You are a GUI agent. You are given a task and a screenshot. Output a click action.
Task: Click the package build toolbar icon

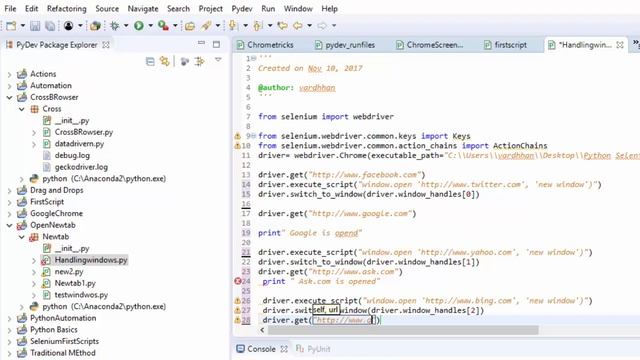pyautogui.click(x=96, y=26)
